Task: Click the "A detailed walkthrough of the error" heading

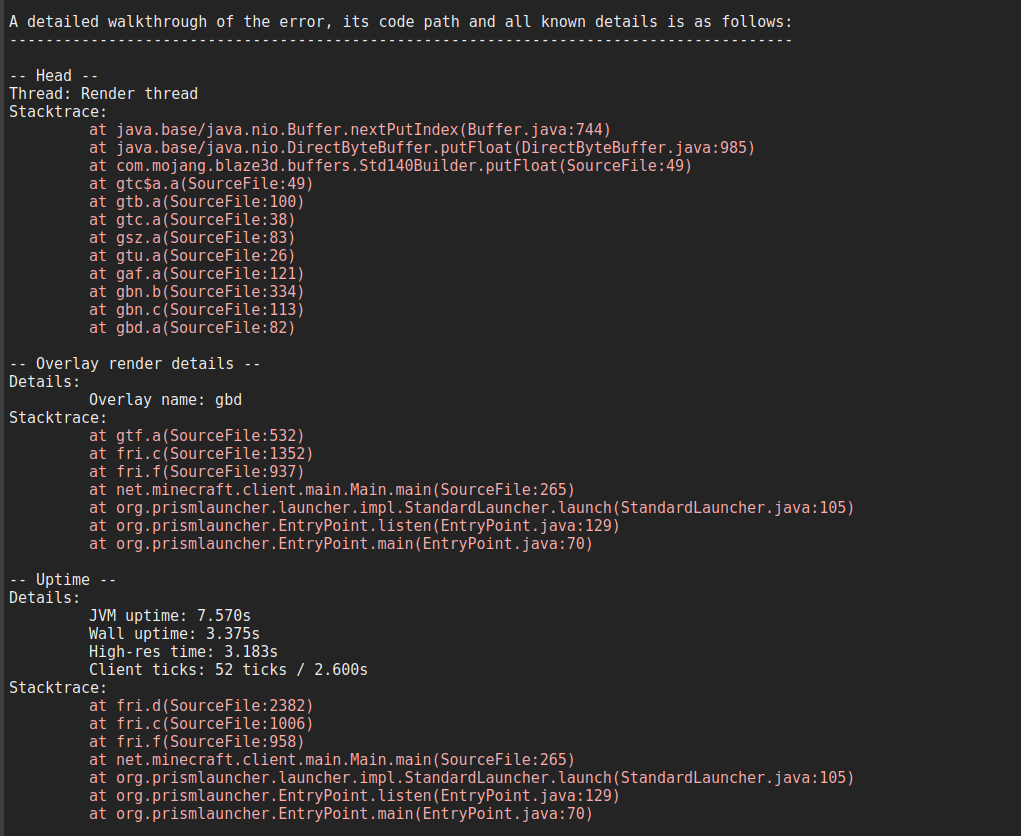Action: pyautogui.click(x=400, y=22)
